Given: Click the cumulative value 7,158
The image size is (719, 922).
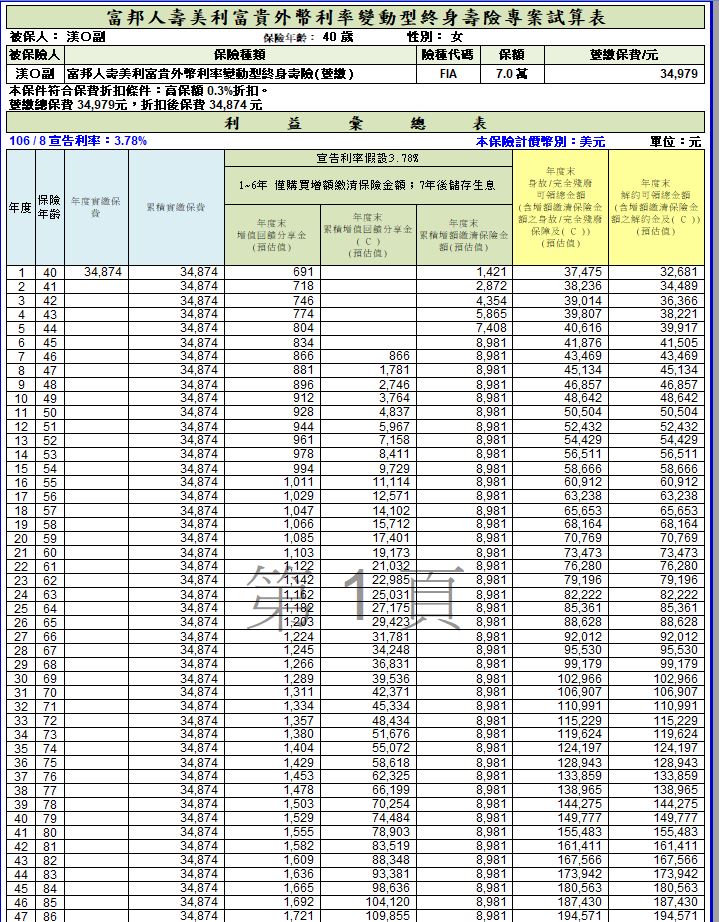Looking at the screenshot, I should 394,440.
